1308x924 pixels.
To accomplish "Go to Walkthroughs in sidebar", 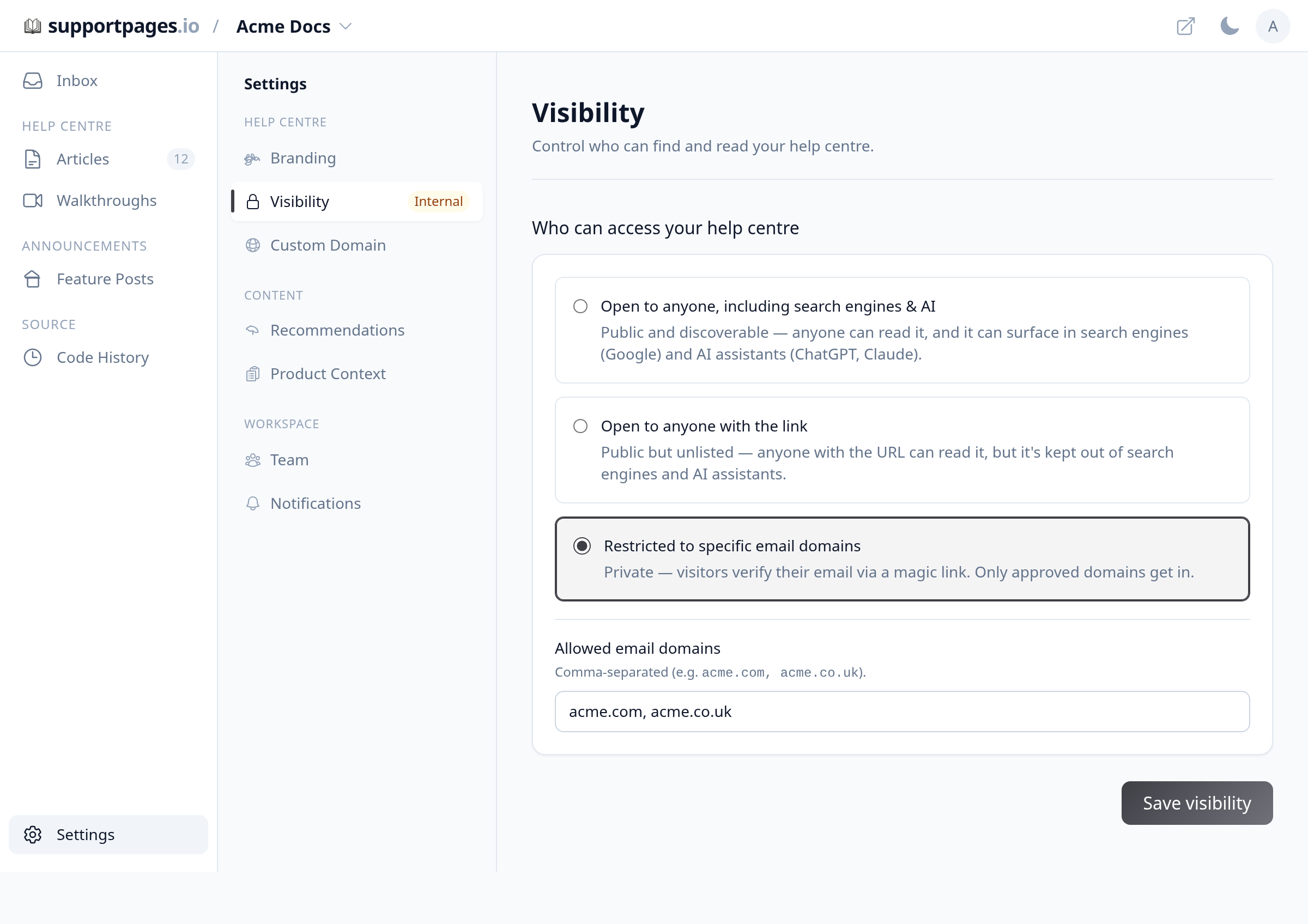I will 108,201.
